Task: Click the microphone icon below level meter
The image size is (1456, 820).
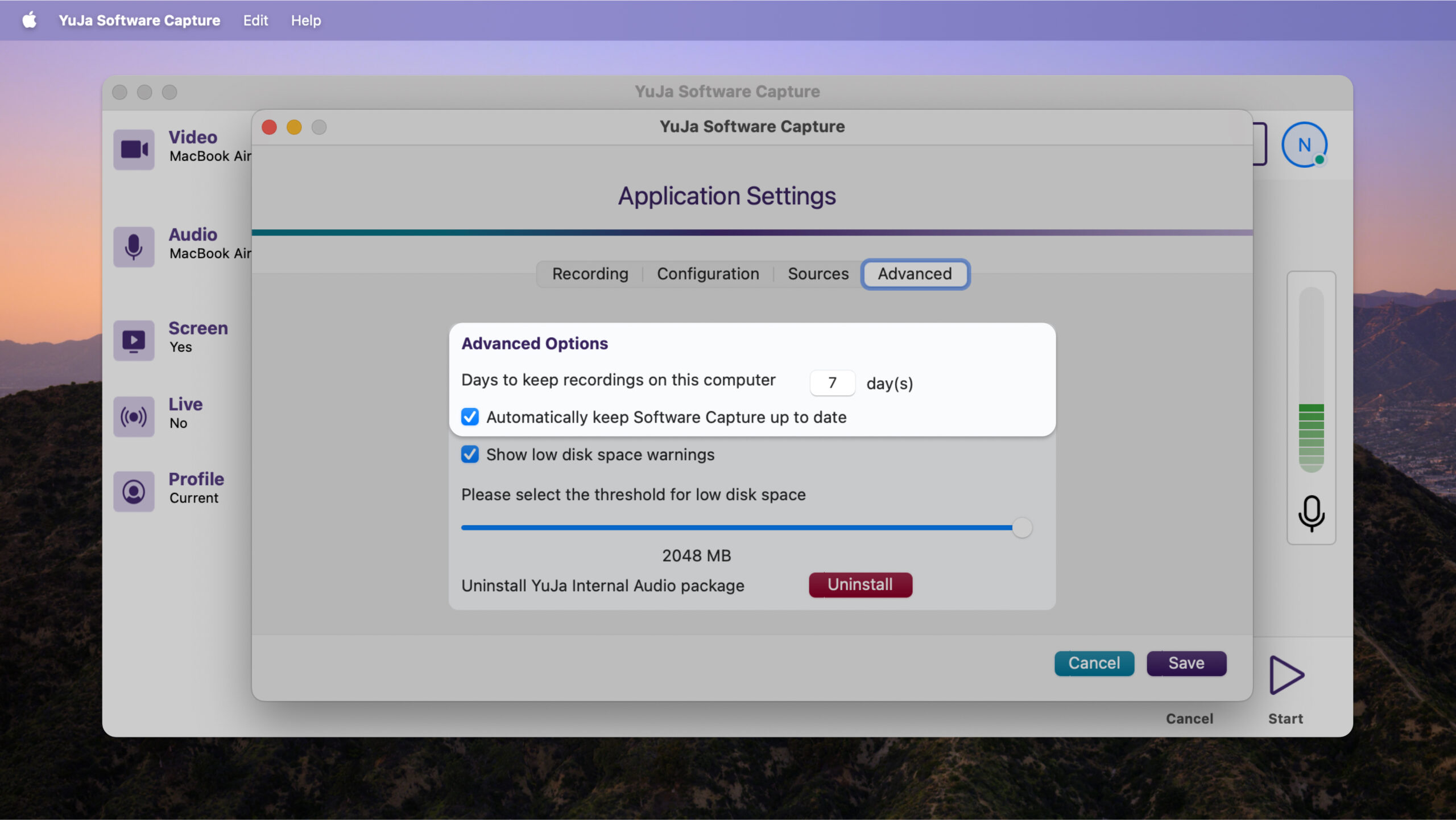Action: point(1311,513)
